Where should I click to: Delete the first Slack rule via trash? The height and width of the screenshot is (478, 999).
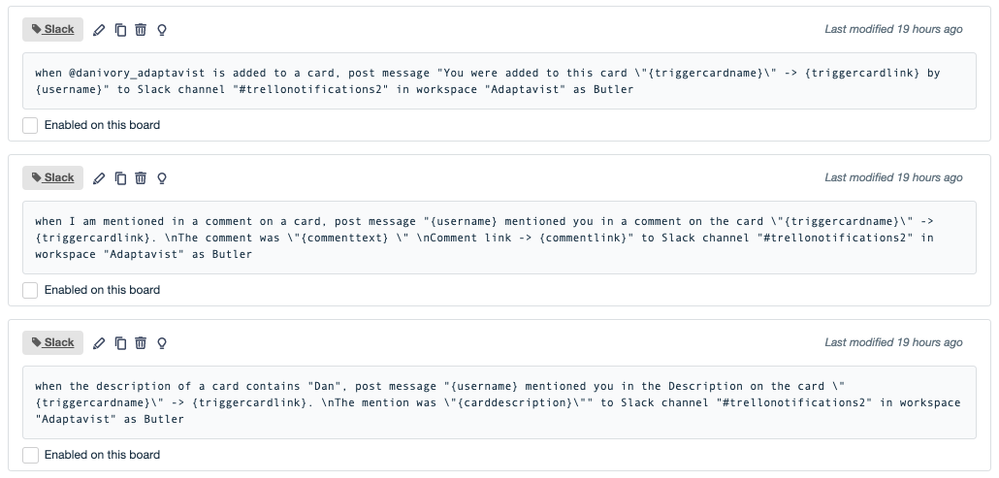[x=141, y=29]
